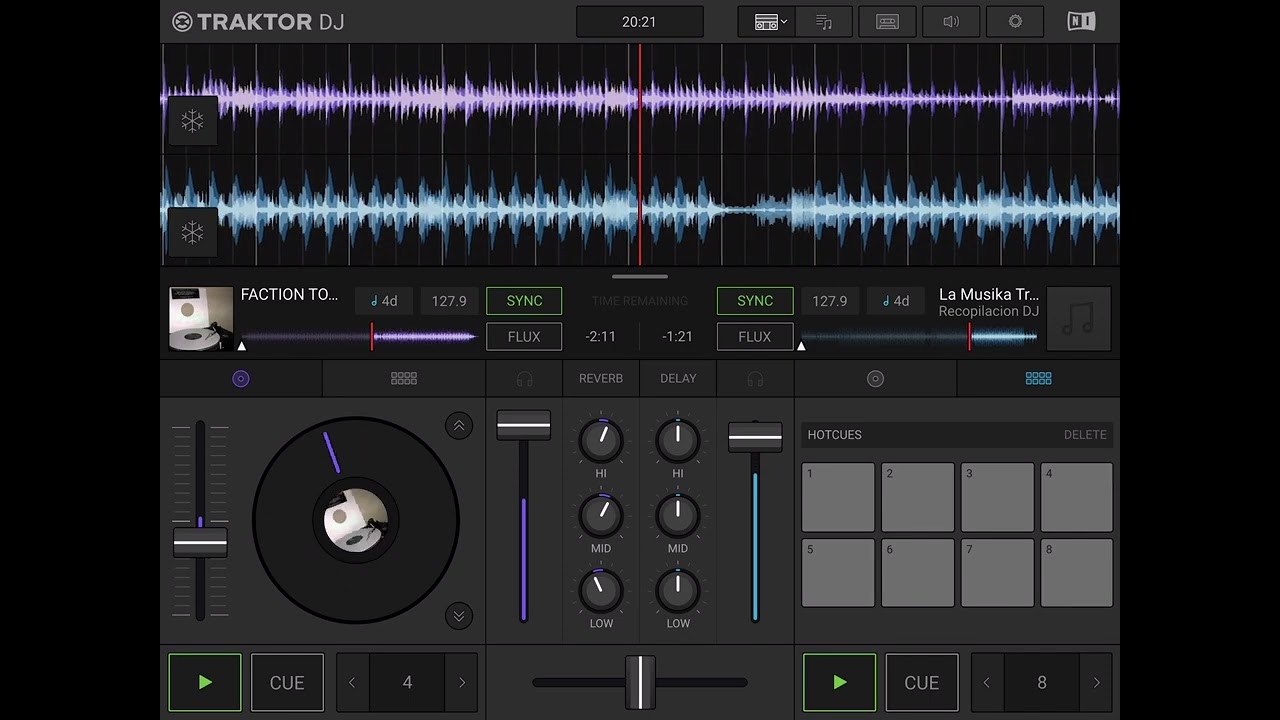Click the right deck music note artwork
This screenshot has height=720, width=1280.
point(1079,319)
